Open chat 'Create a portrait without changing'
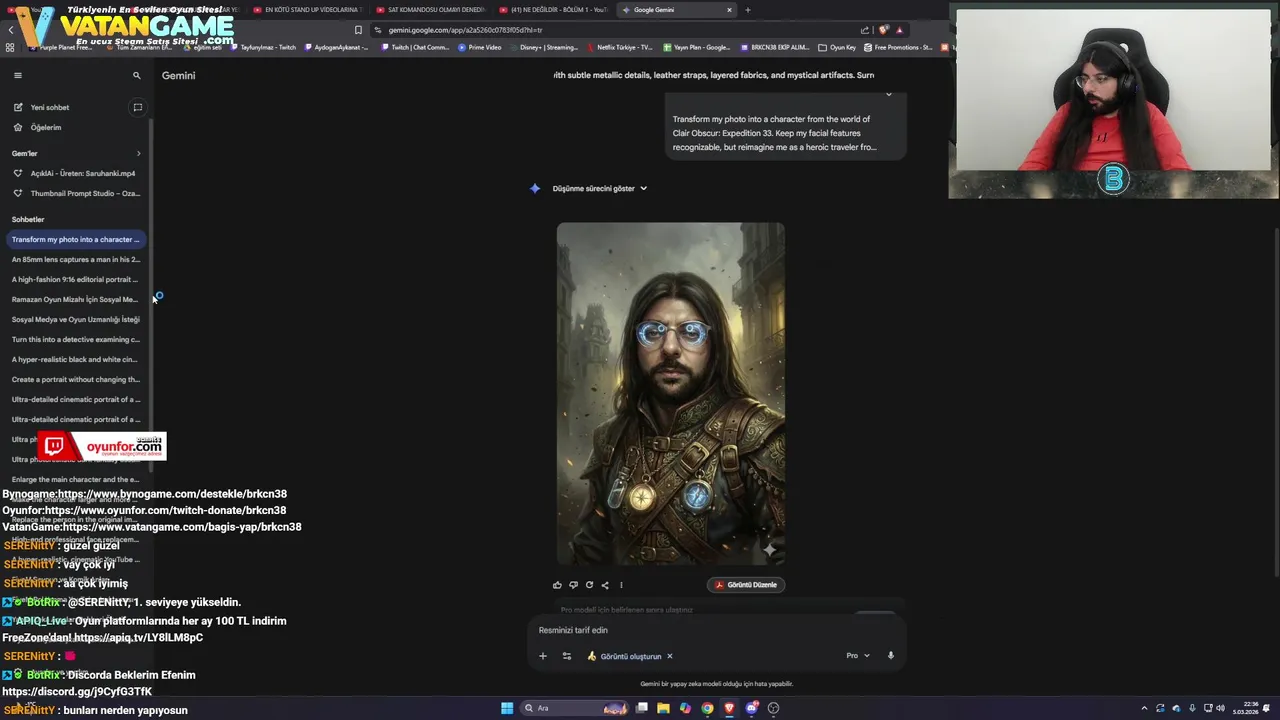1280x720 pixels. (x=75, y=379)
